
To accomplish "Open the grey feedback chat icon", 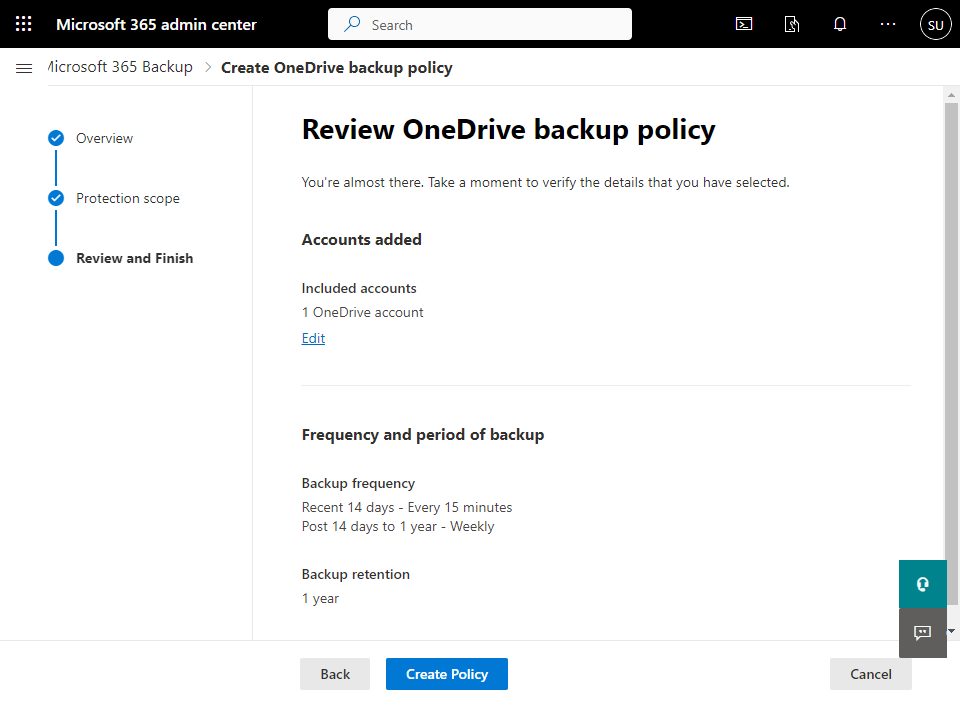I will coord(922,632).
